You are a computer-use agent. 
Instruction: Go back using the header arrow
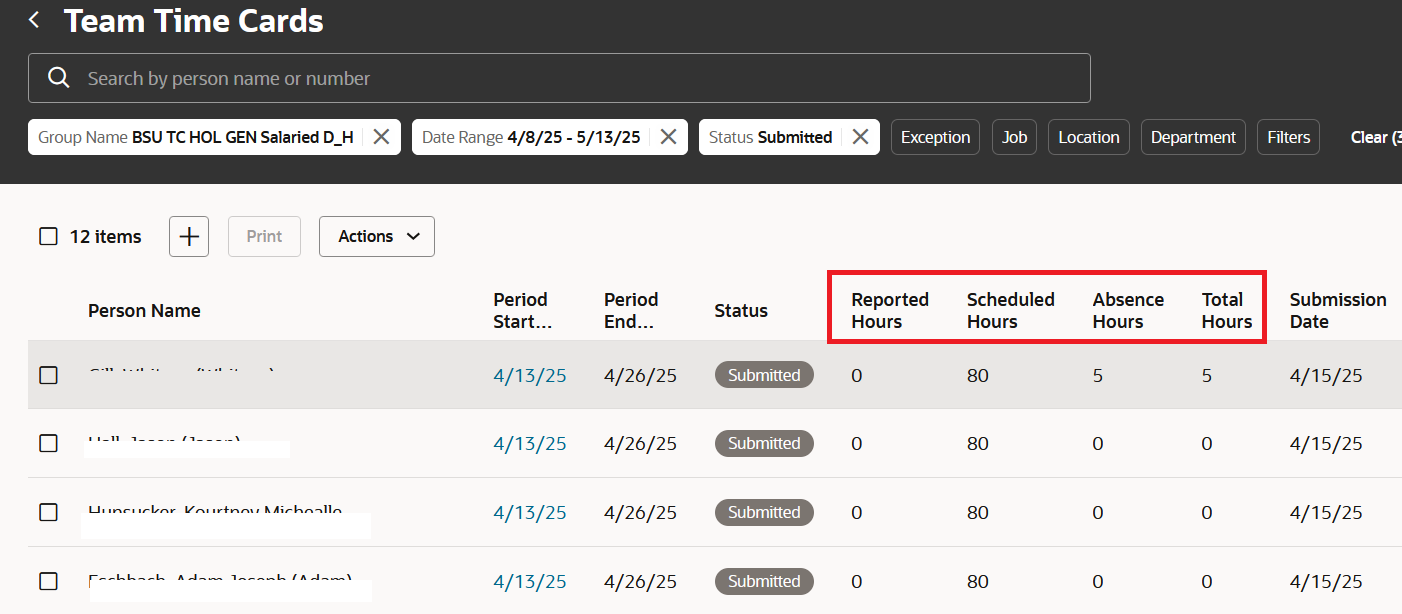pyautogui.click(x=35, y=20)
